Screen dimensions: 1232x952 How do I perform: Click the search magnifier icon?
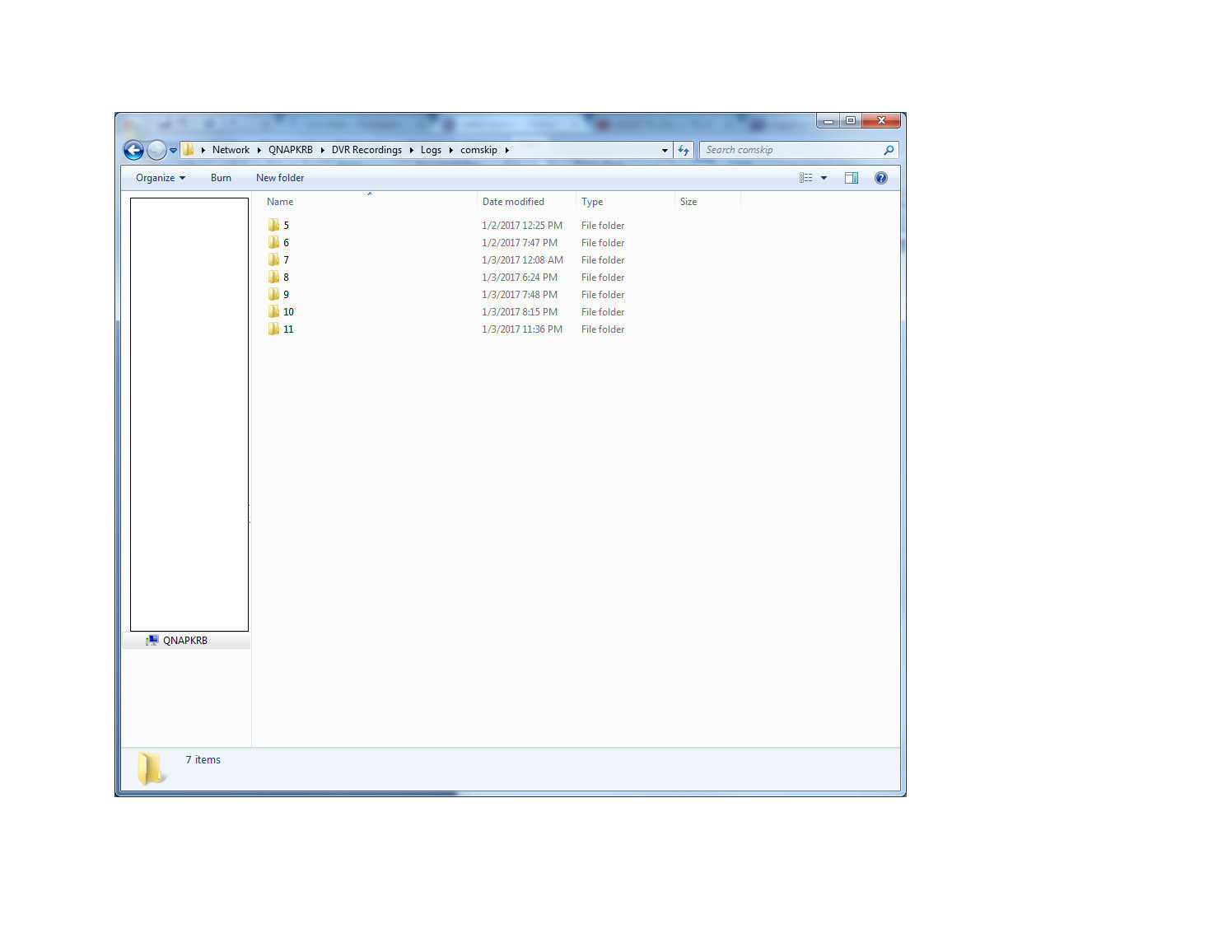[889, 150]
